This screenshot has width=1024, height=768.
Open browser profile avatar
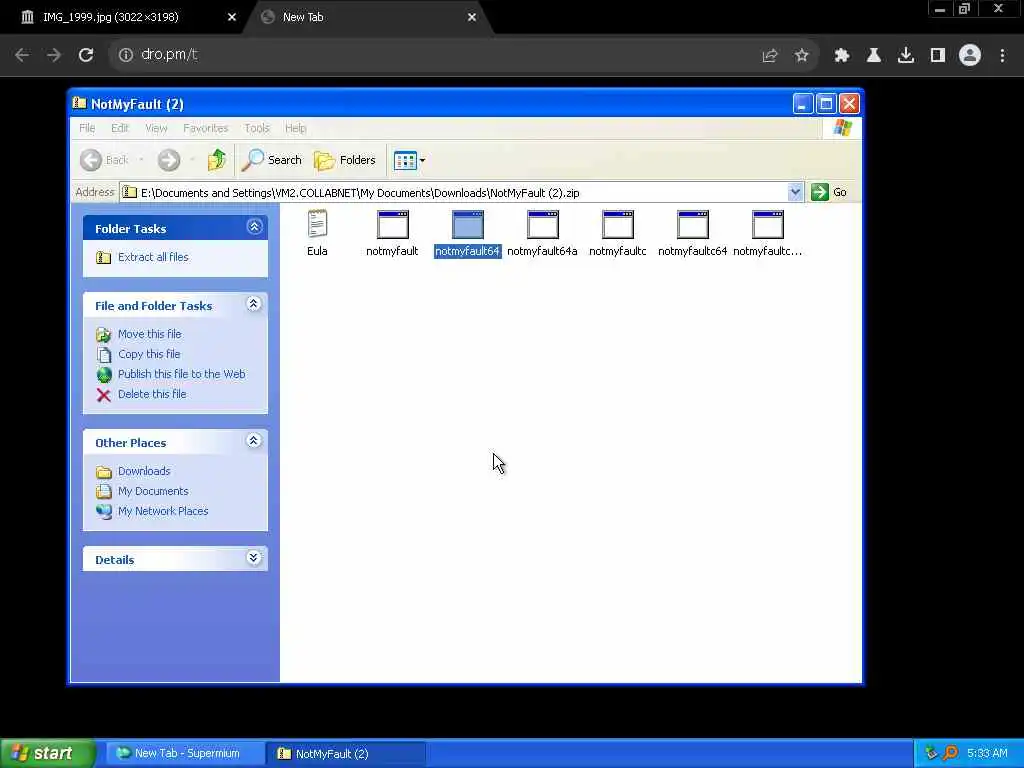(x=970, y=56)
